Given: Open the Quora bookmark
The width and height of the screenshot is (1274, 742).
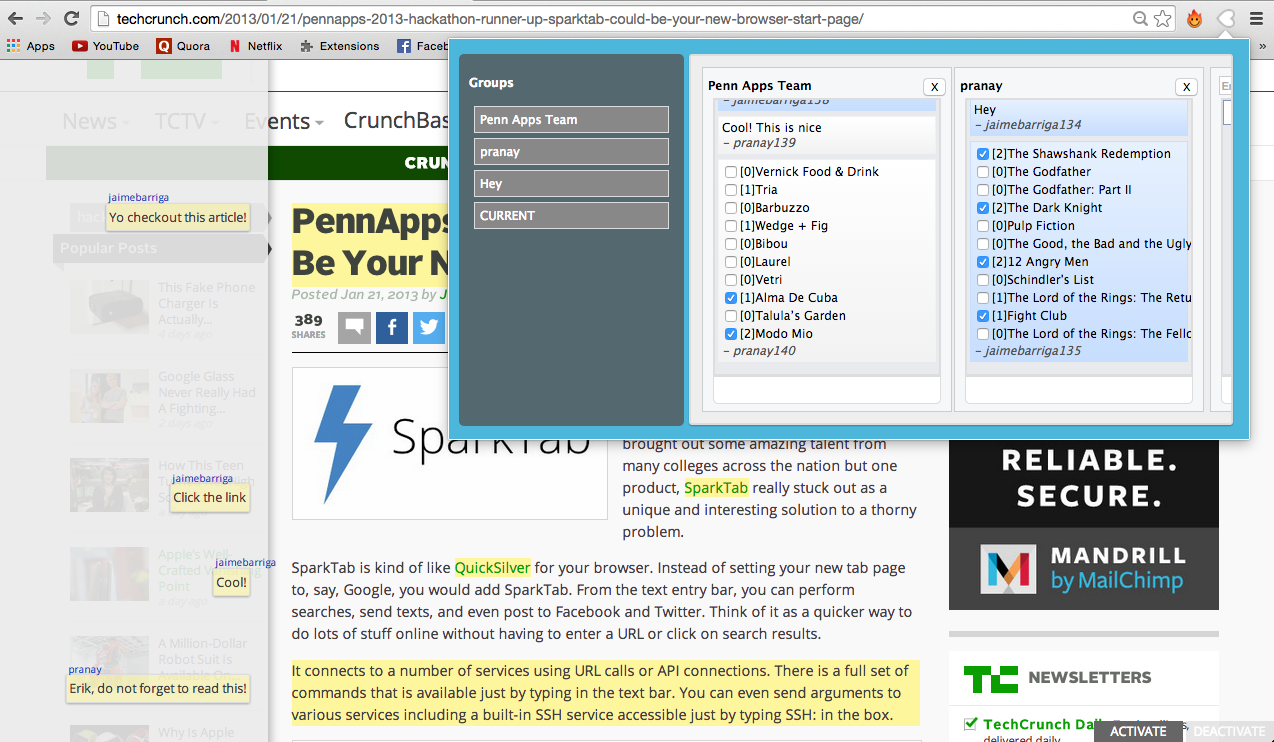Looking at the screenshot, I should 183,46.
